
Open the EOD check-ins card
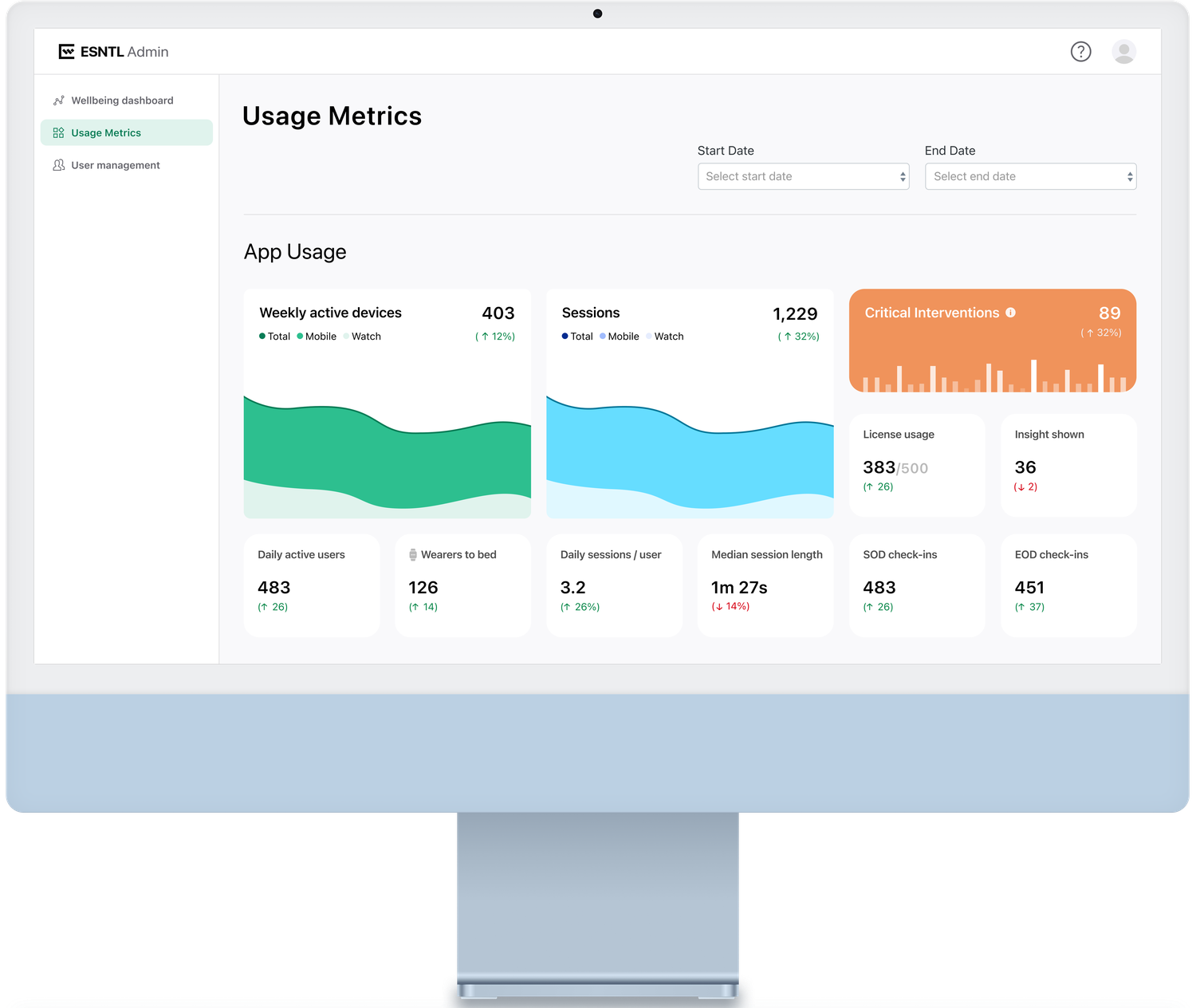click(1068, 585)
